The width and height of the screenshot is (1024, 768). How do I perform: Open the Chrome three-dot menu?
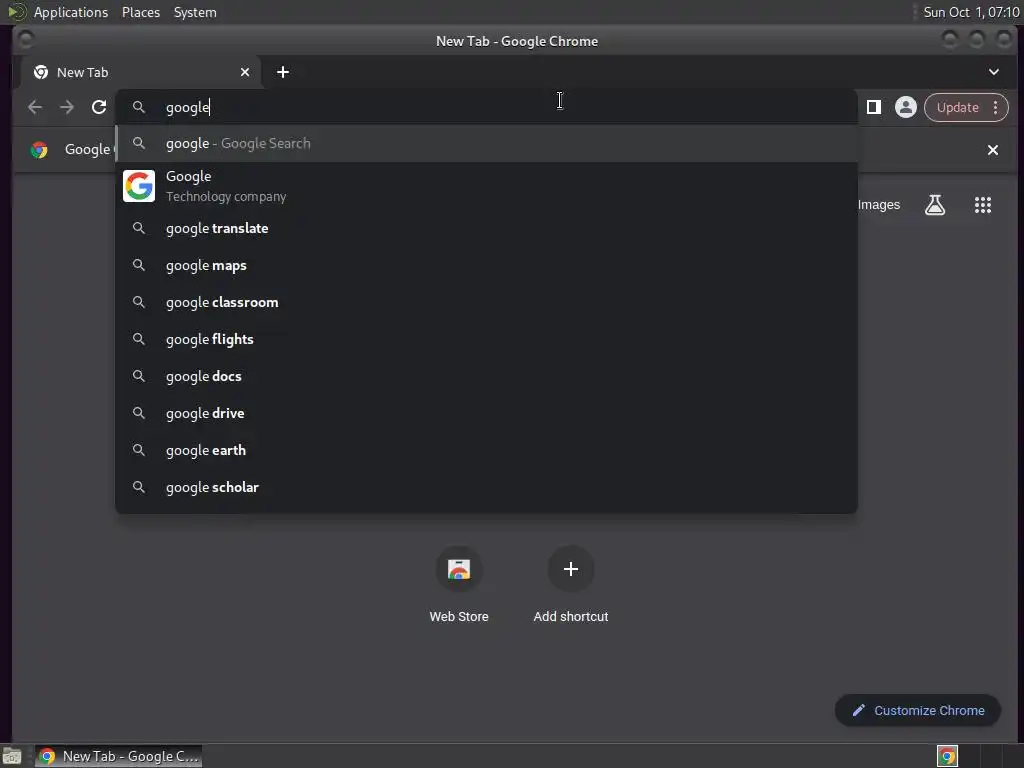[x=995, y=107]
